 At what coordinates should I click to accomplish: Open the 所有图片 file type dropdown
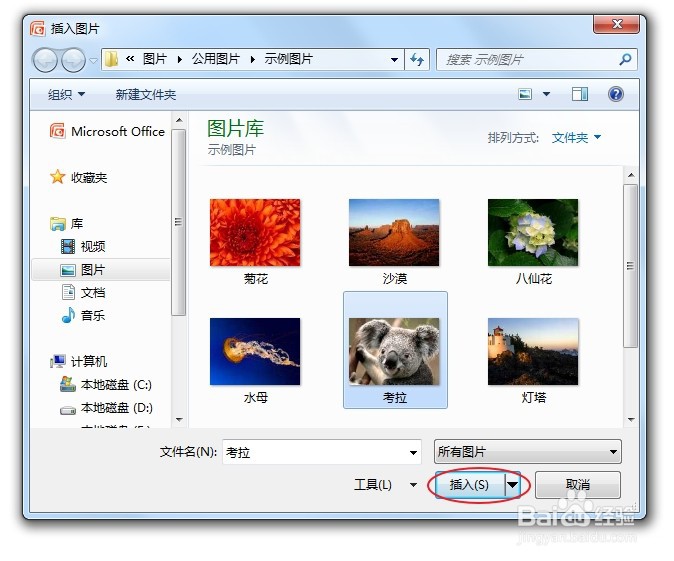coord(527,451)
